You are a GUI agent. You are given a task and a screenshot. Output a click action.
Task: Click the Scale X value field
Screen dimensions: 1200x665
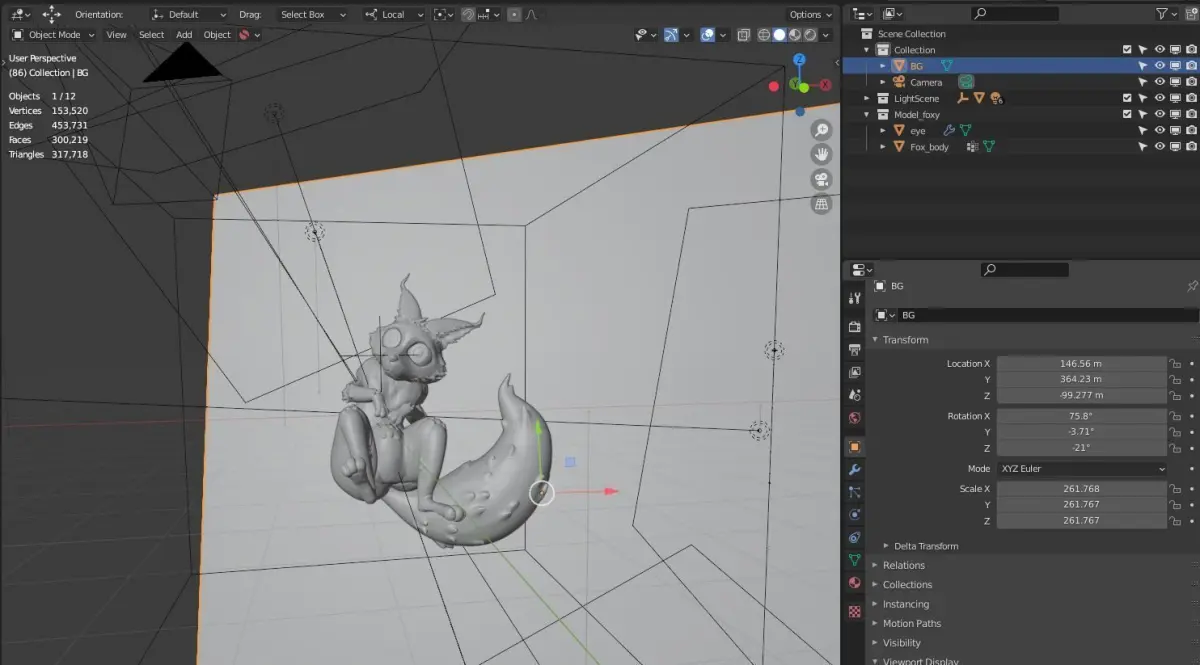(1082, 489)
